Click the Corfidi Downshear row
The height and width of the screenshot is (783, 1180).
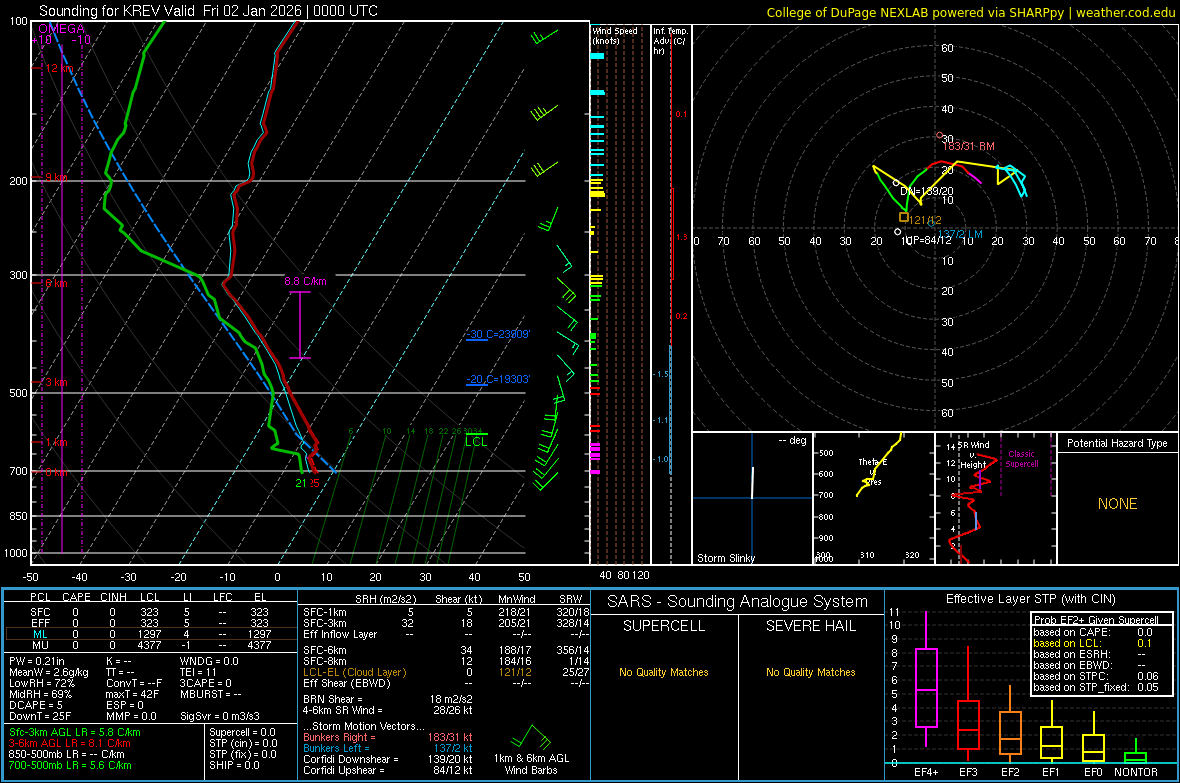coord(388,759)
